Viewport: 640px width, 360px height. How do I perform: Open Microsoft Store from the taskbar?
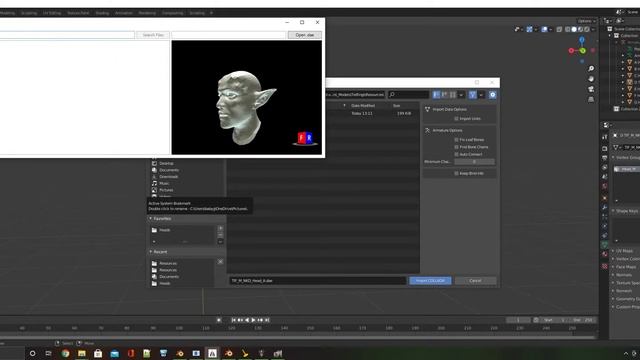(x=98, y=353)
